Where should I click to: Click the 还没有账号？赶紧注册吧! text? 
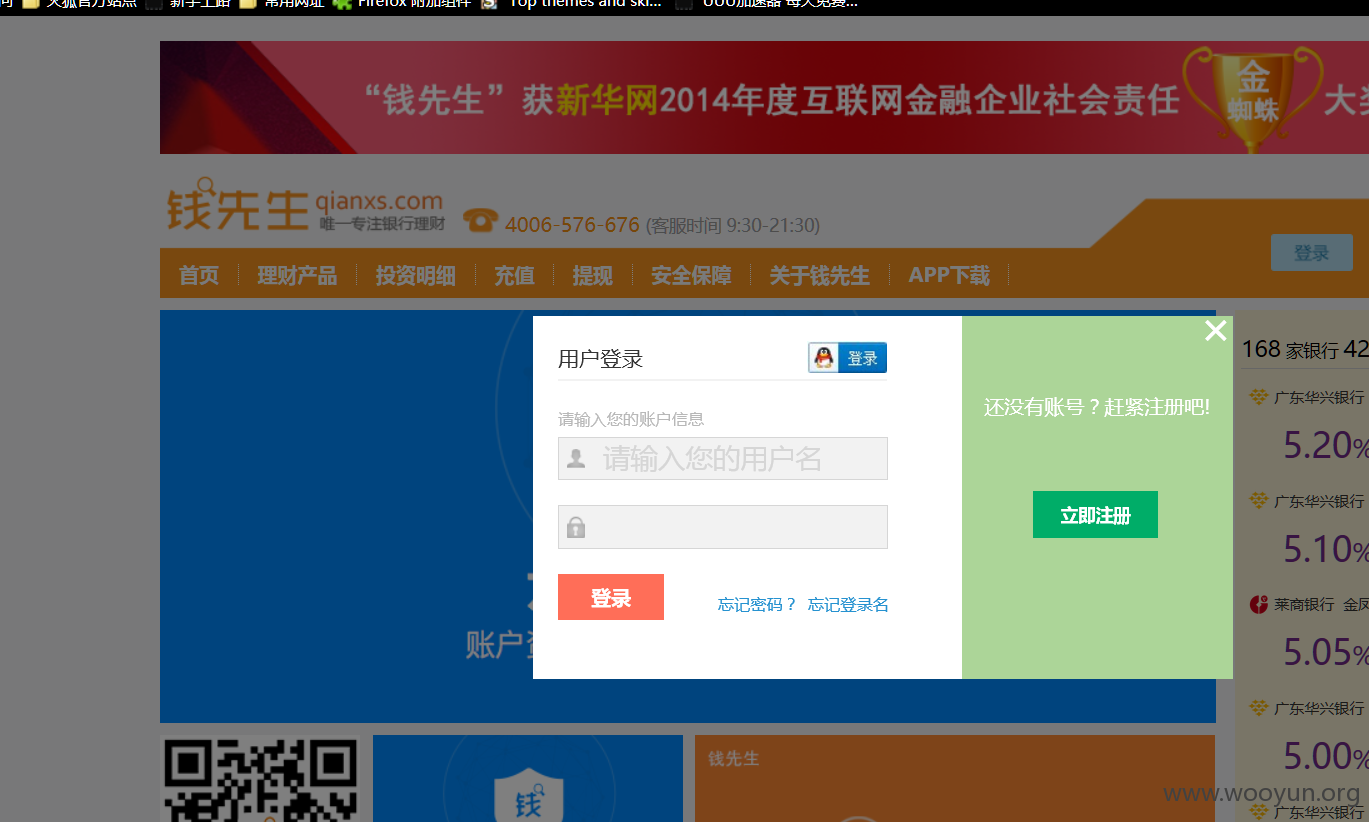(x=1097, y=407)
